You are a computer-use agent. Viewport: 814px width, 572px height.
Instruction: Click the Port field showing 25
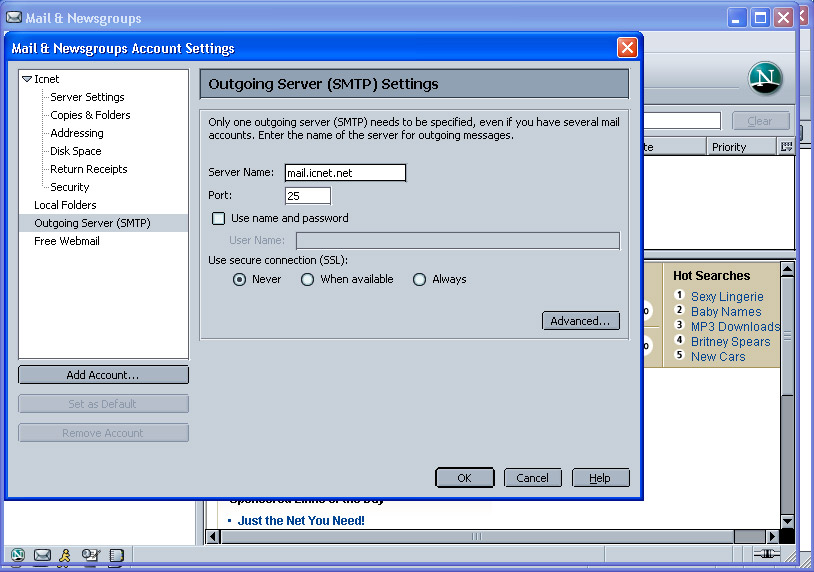[x=308, y=196]
